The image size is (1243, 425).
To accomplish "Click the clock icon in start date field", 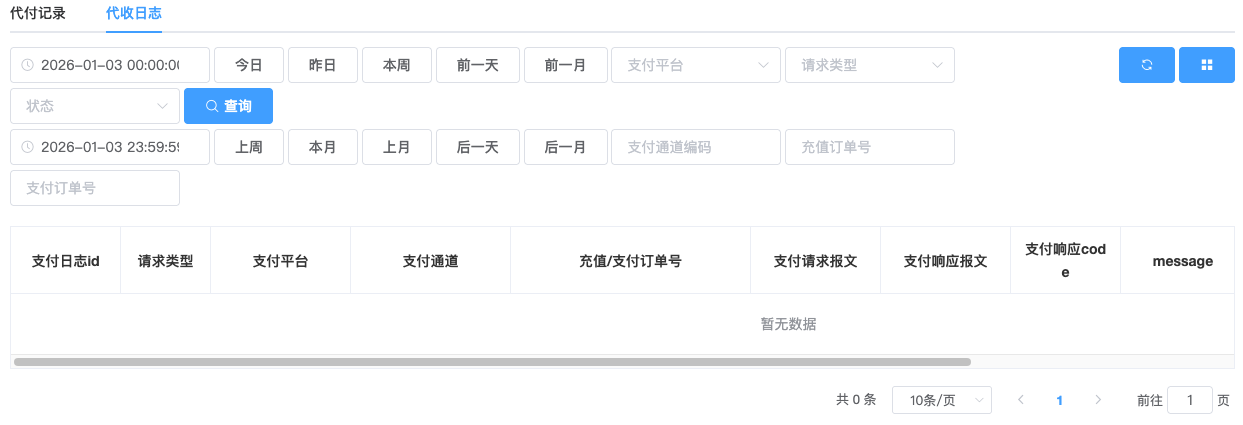I will point(27,65).
